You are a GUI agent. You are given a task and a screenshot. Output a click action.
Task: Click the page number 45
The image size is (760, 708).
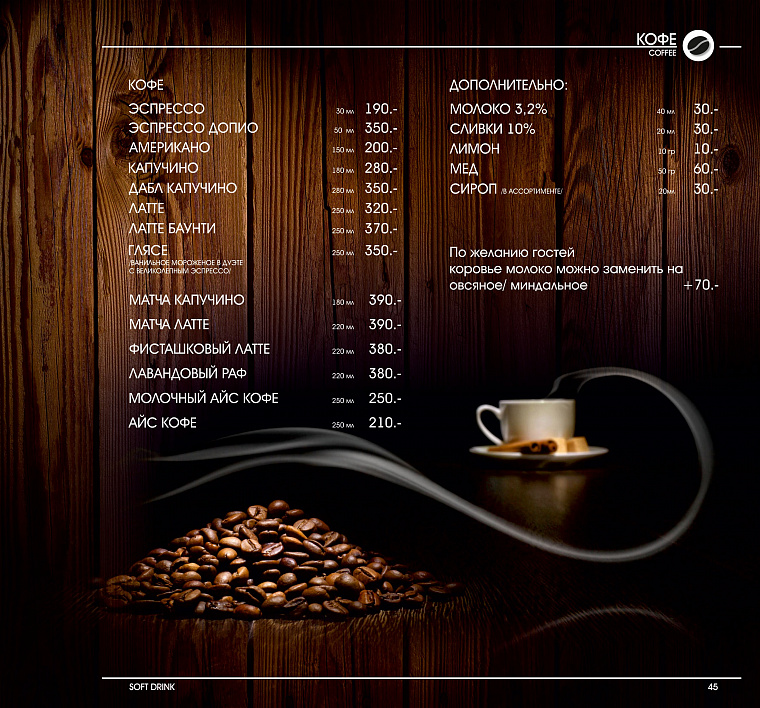712,687
